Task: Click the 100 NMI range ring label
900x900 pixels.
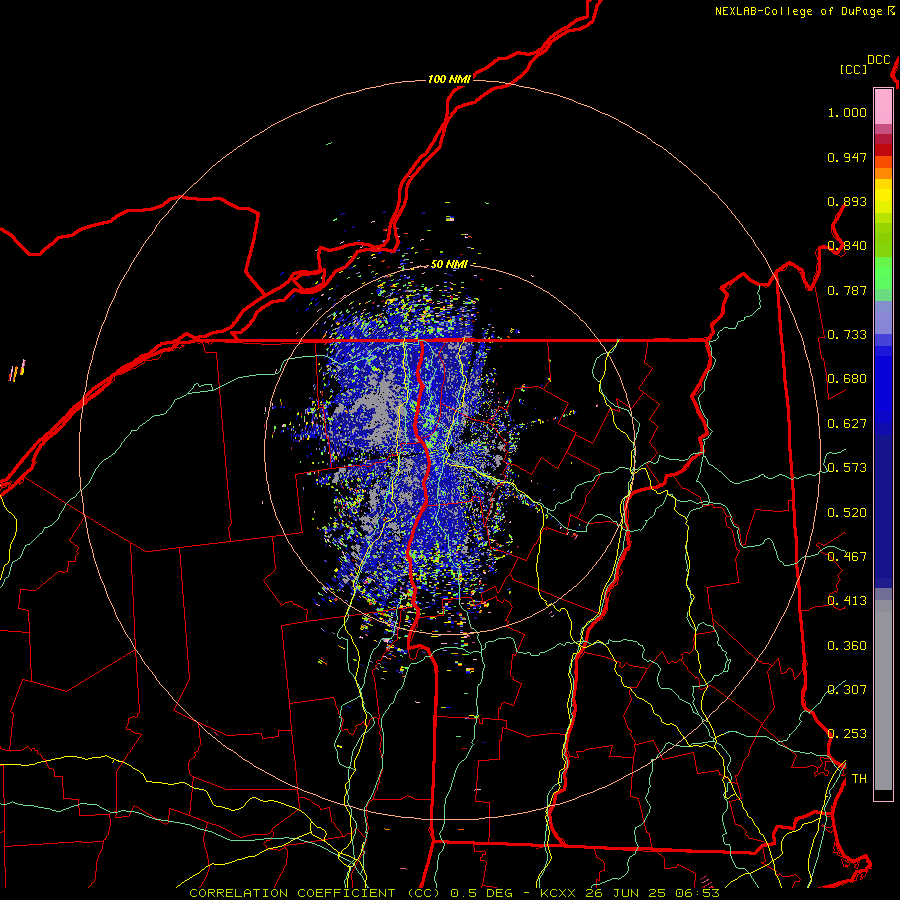Action: coord(449,79)
